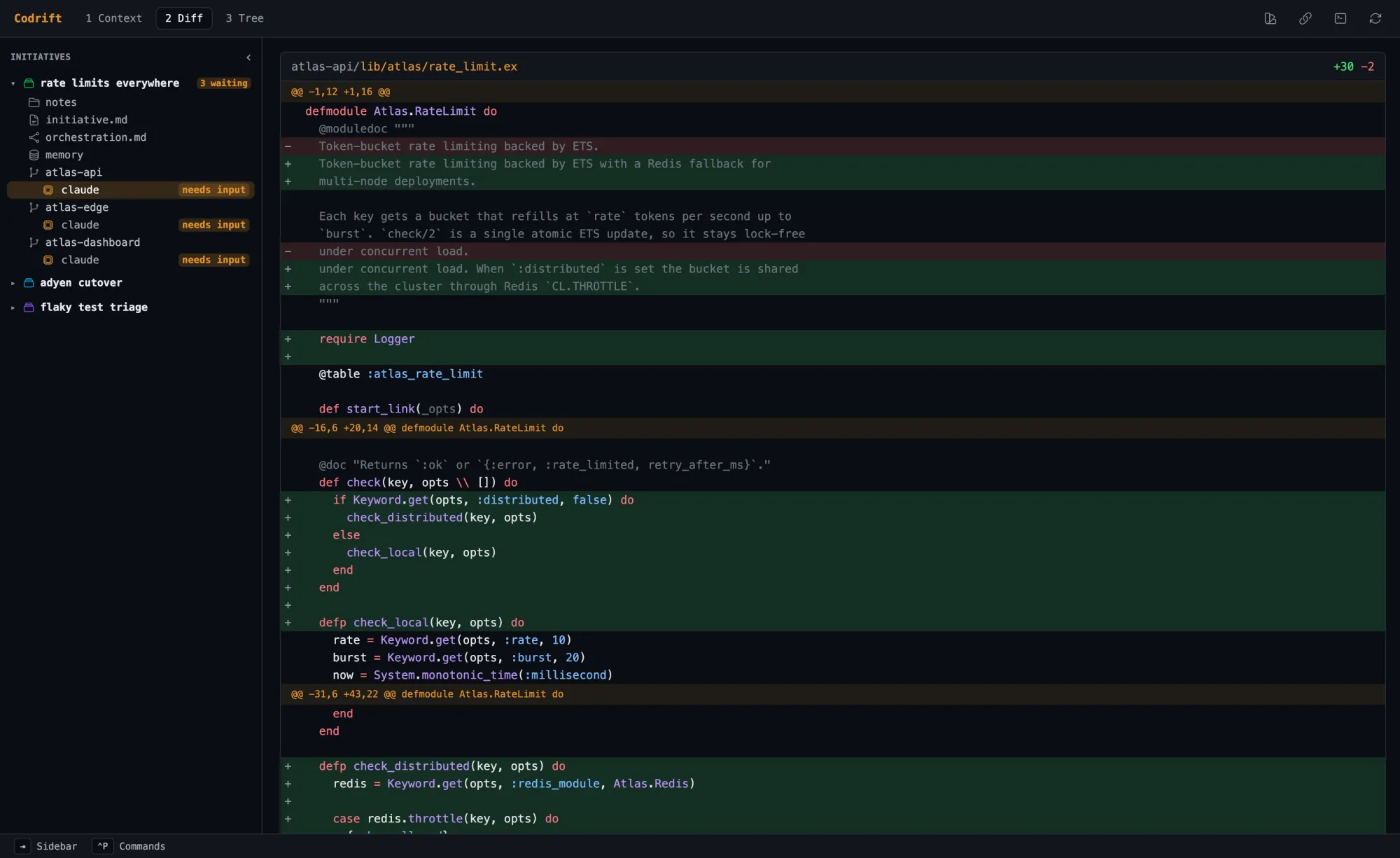Open the terminal icon in top bar
Viewport: 1400px width, 858px height.
pyautogui.click(x=1340, y=18)
